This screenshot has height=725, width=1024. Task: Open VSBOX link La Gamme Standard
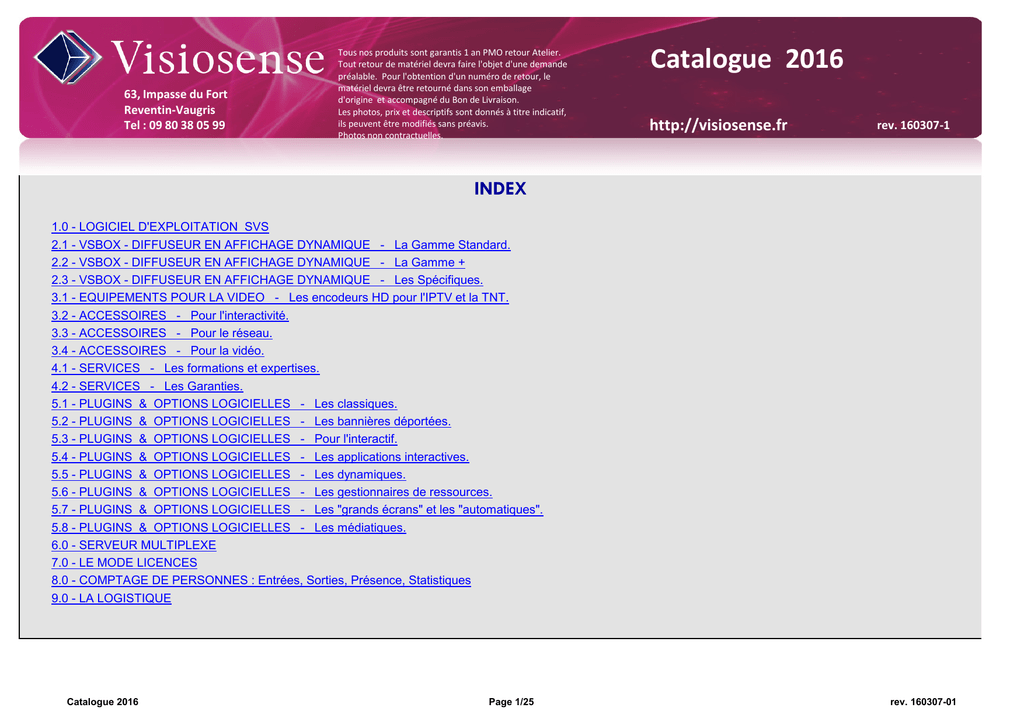[x=281, y=245]
